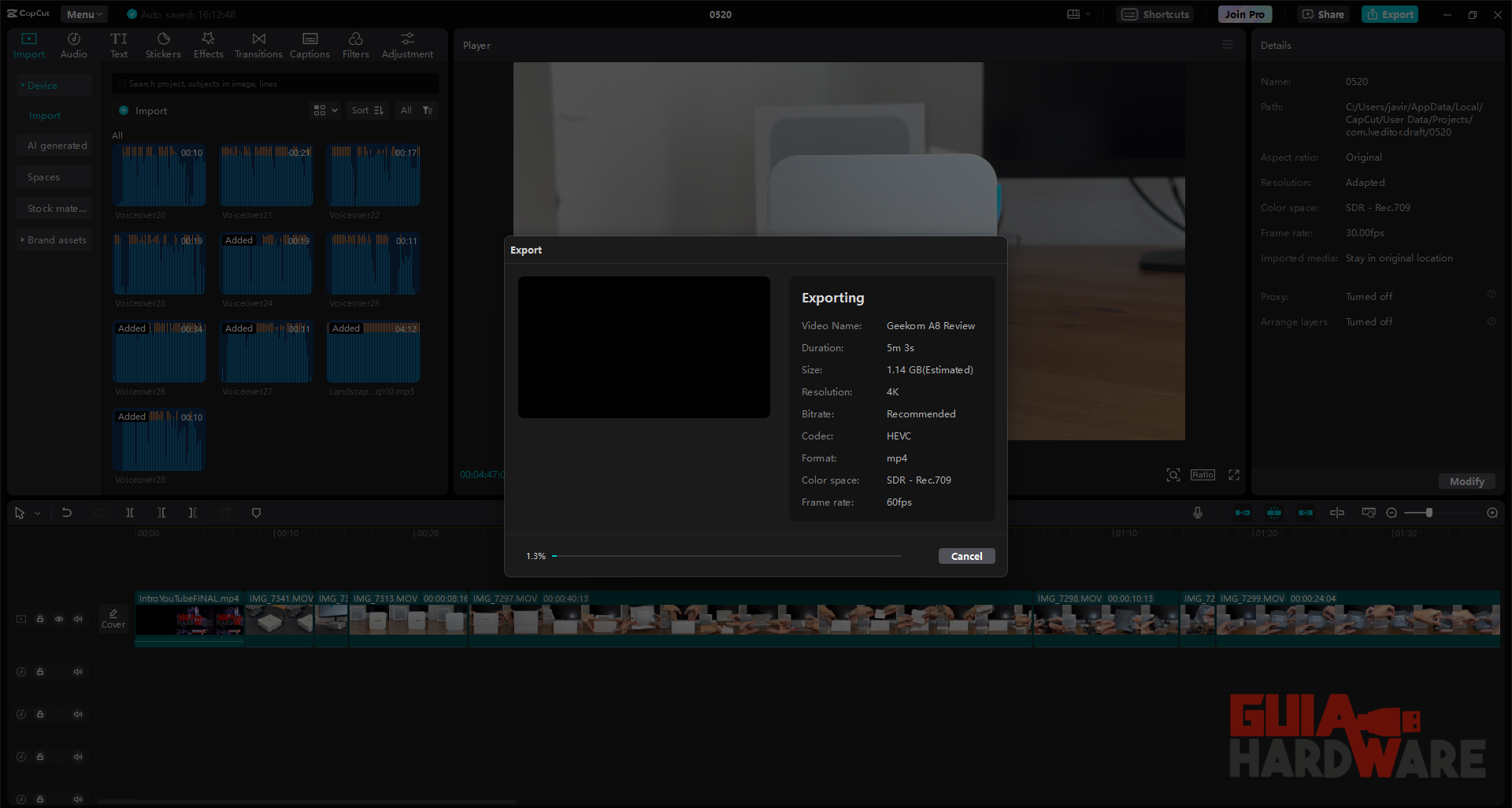Toggle the preview axis
This screenshot has height=808, width=1512.
[1336, 513]
